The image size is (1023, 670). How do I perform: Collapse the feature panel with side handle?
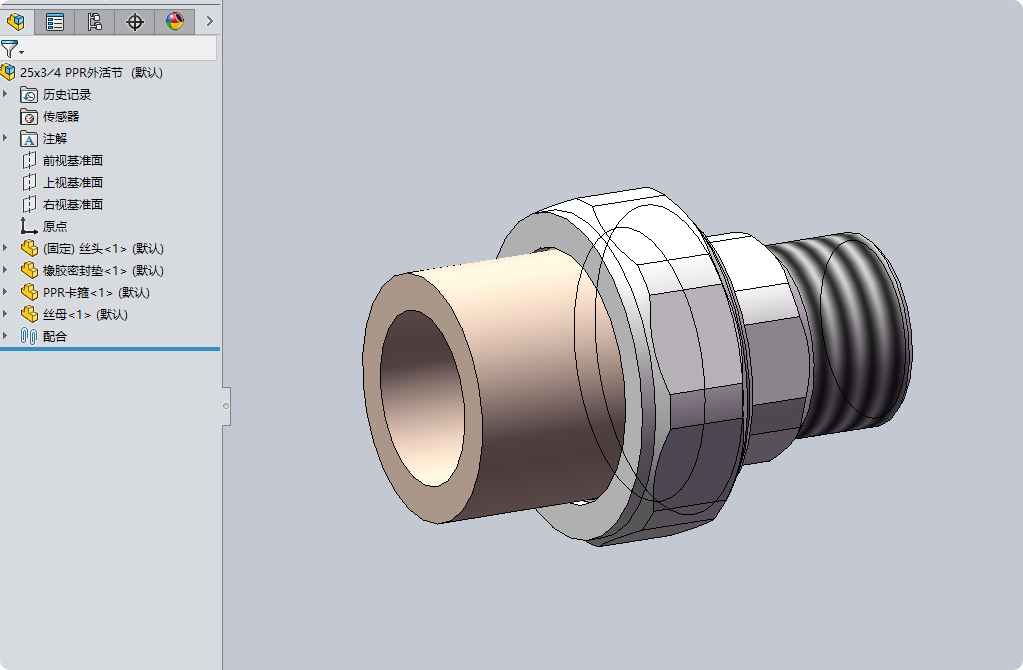[226, 406]
